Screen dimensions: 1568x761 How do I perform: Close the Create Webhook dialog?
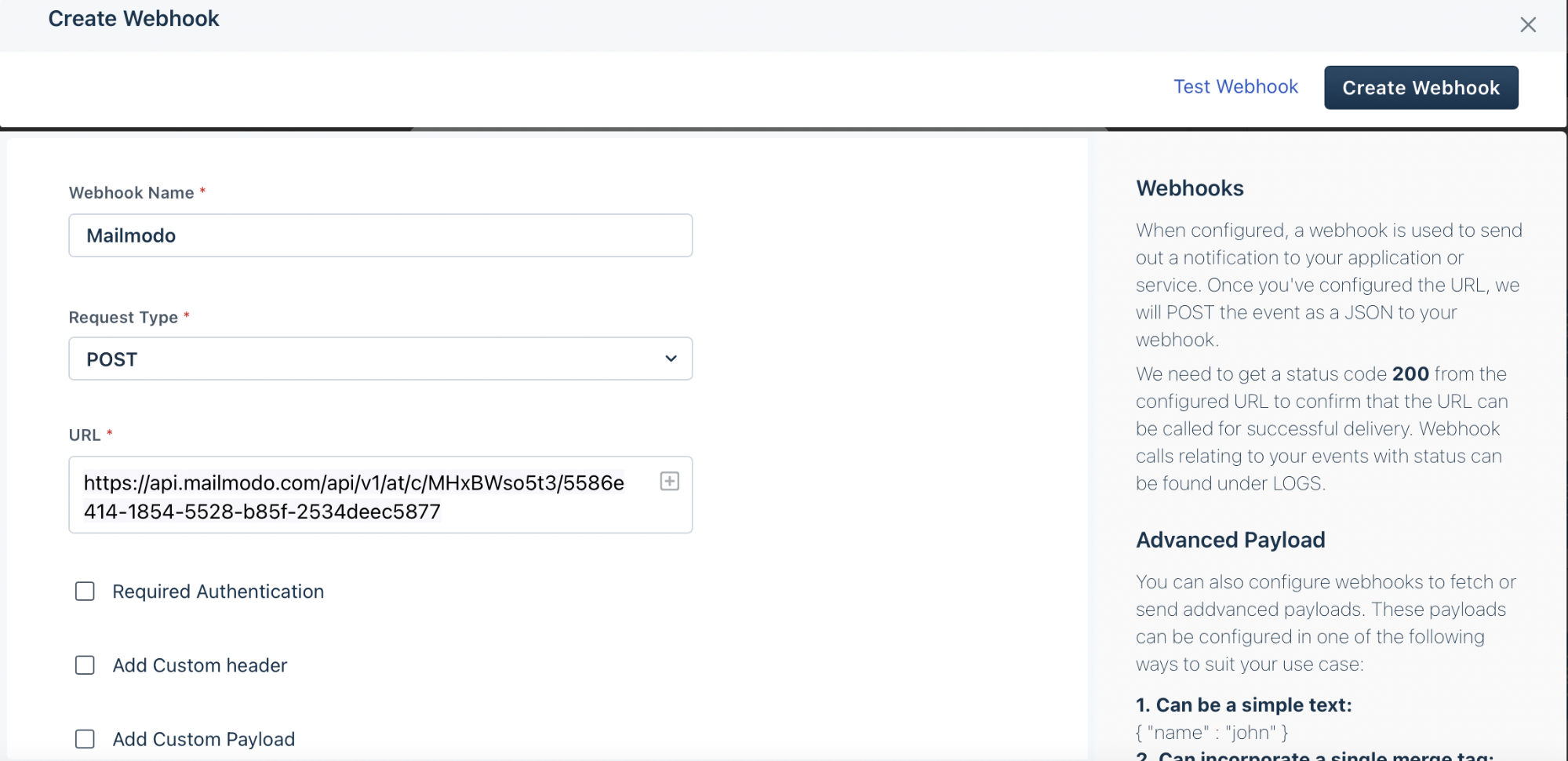[x=1527, y=25]
